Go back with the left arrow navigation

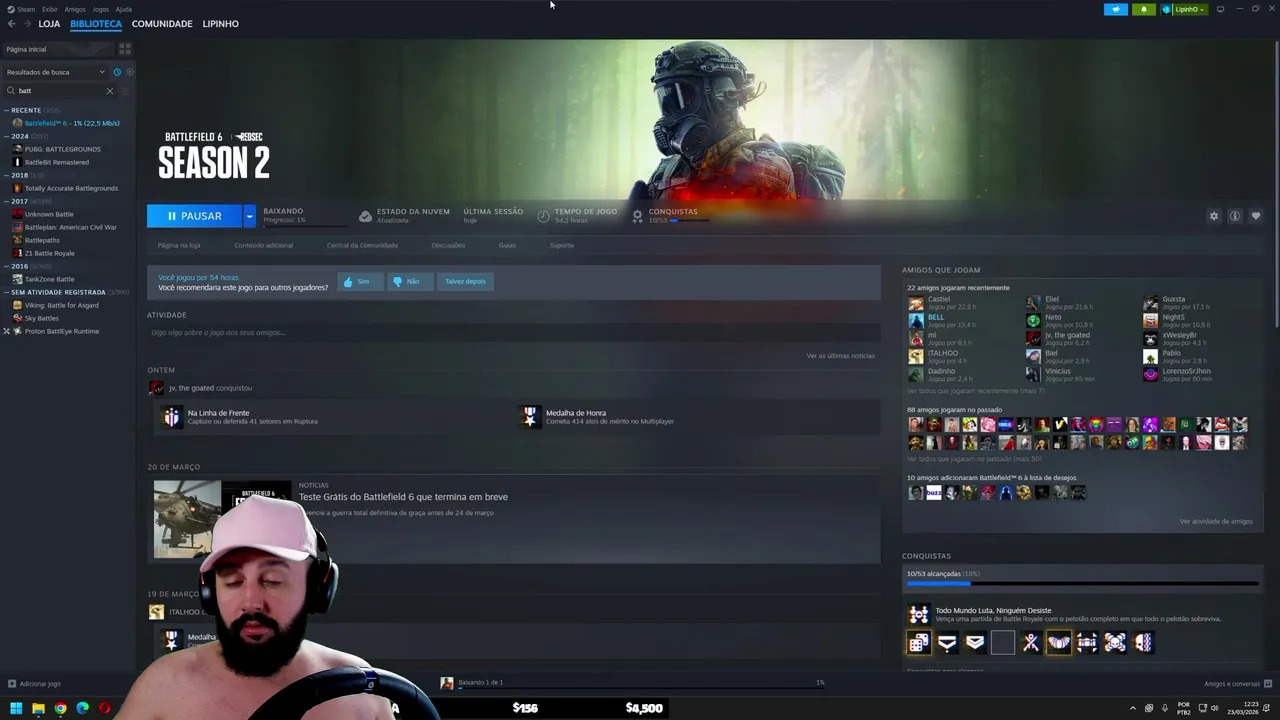tap(12, 24)
